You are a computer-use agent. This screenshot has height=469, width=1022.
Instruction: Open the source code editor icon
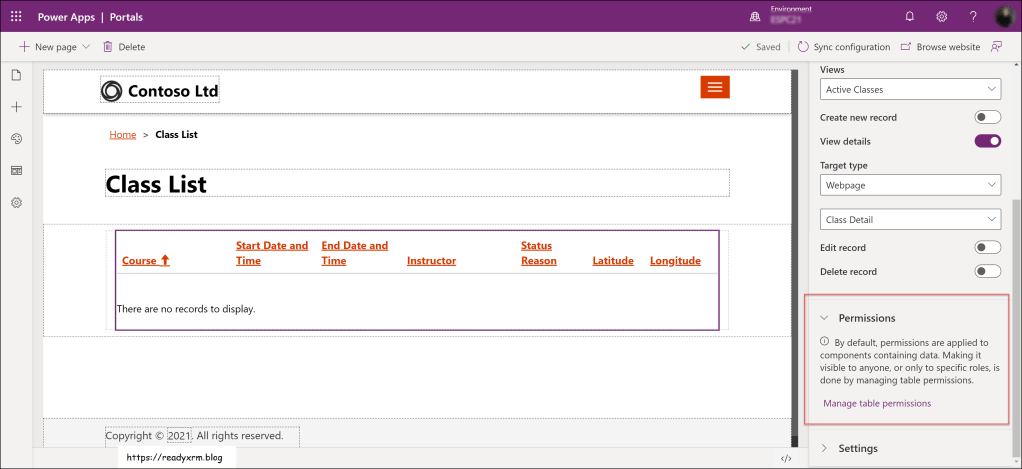[786, 458]
